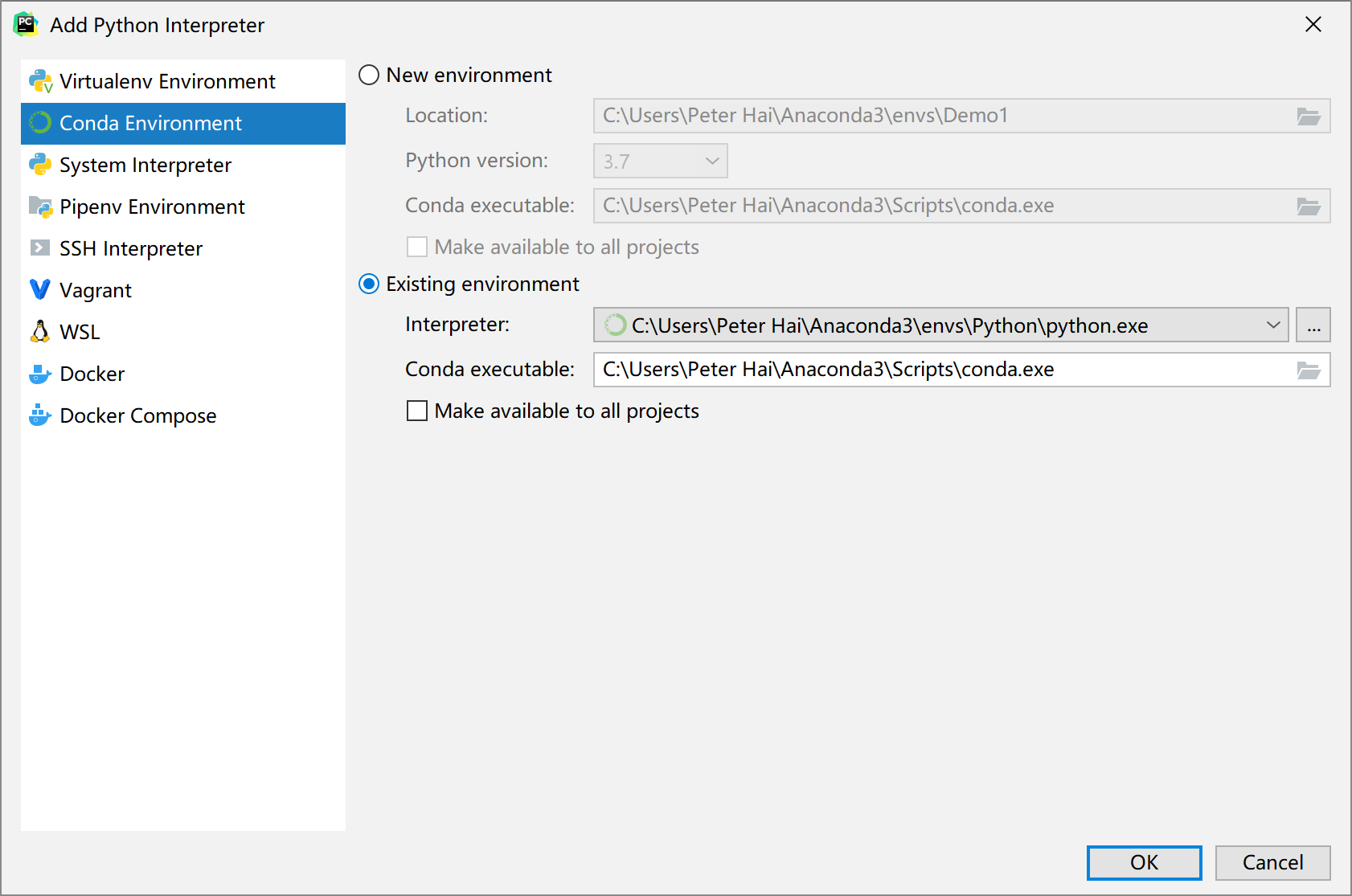Click the PyCharm logo in title bar
The width and height of the screenshot is (1352, 896).
(26, 25)
